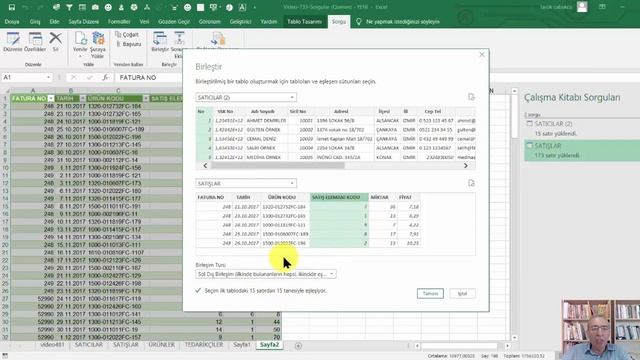The height and width of the screenshot is (360, 640).
Task: Open the Tablo Tasarımı ribbon tab
Action: point(304,22)
